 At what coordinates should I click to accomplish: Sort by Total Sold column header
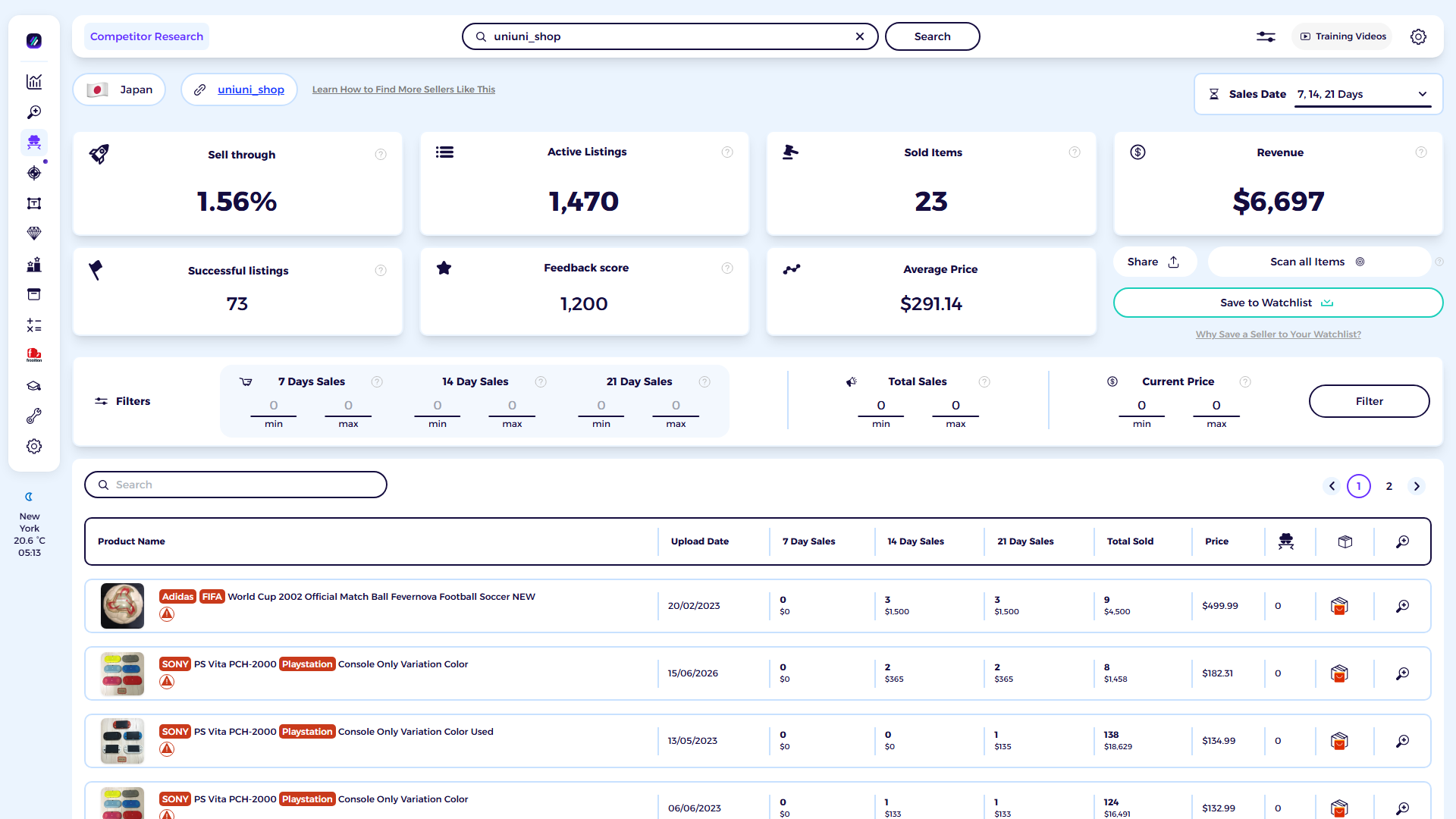coord(1130,541)
